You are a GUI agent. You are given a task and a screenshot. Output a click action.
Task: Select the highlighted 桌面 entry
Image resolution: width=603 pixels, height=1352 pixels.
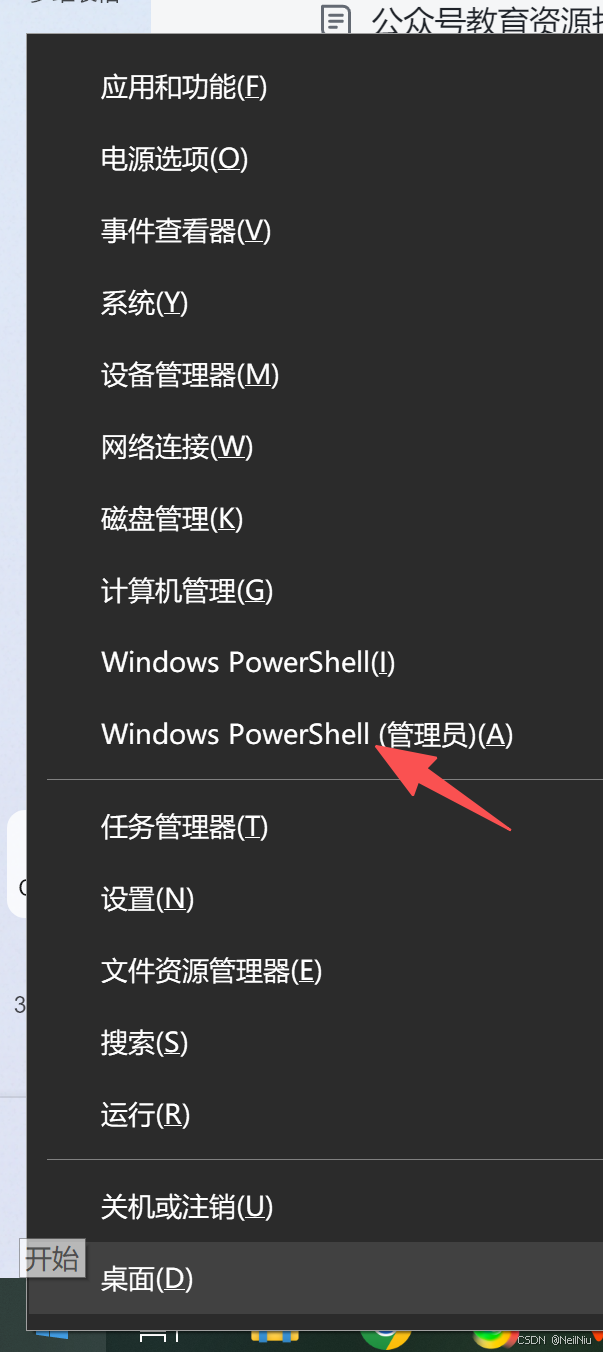(x=315, y=1279)
